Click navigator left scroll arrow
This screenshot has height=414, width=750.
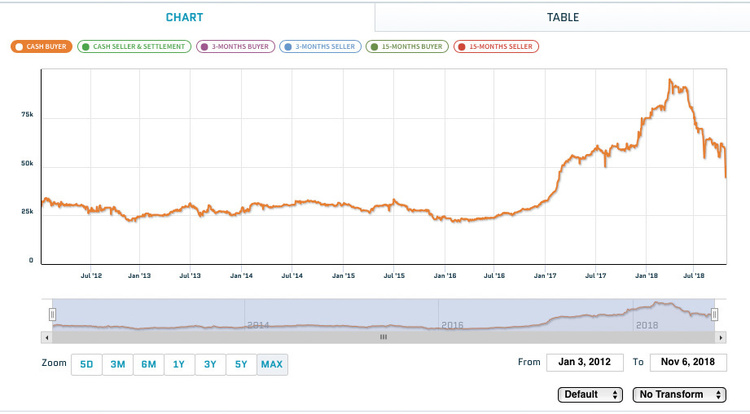point(47,338)
